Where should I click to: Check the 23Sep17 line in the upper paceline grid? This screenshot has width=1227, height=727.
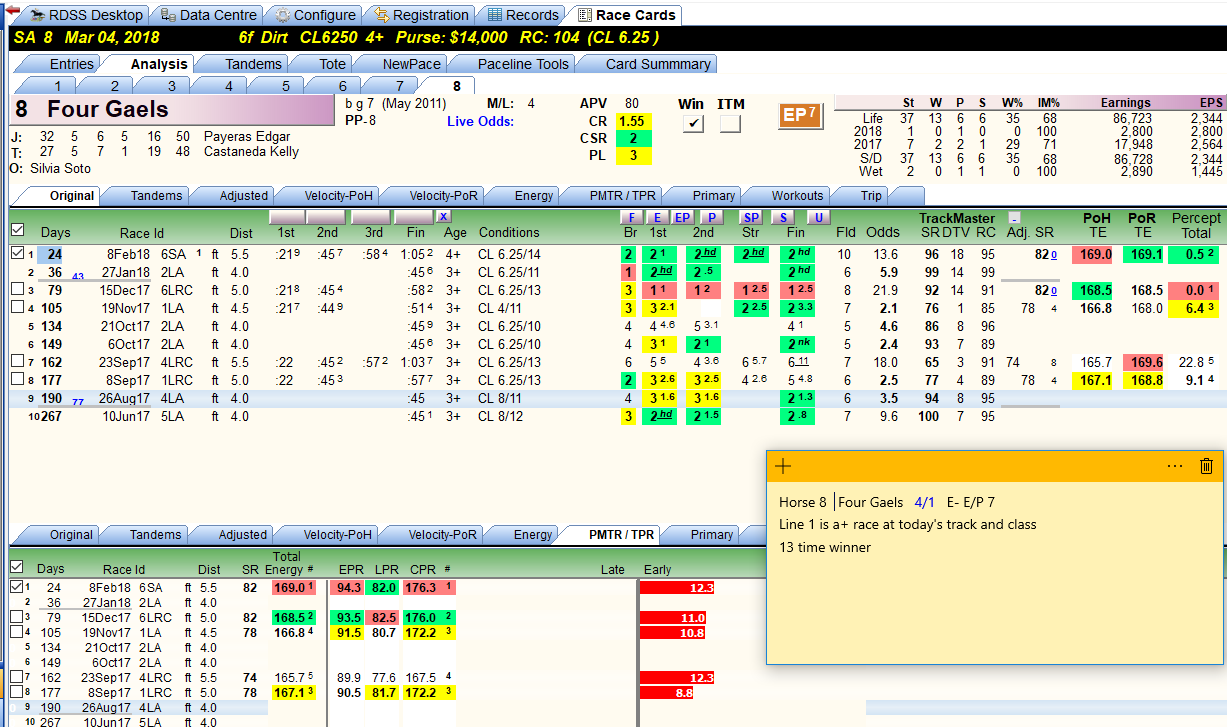tap(16, 362)
